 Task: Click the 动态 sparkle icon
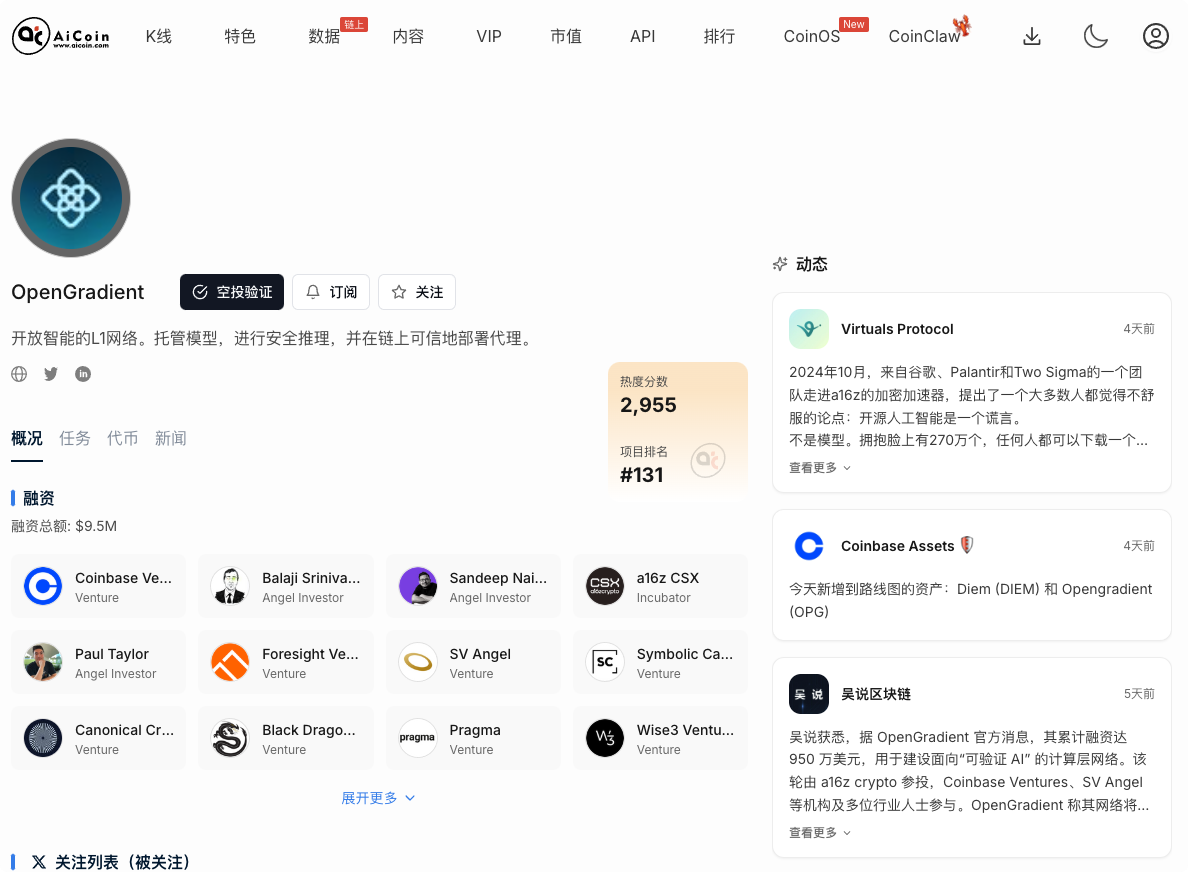[x=780, y=264]
